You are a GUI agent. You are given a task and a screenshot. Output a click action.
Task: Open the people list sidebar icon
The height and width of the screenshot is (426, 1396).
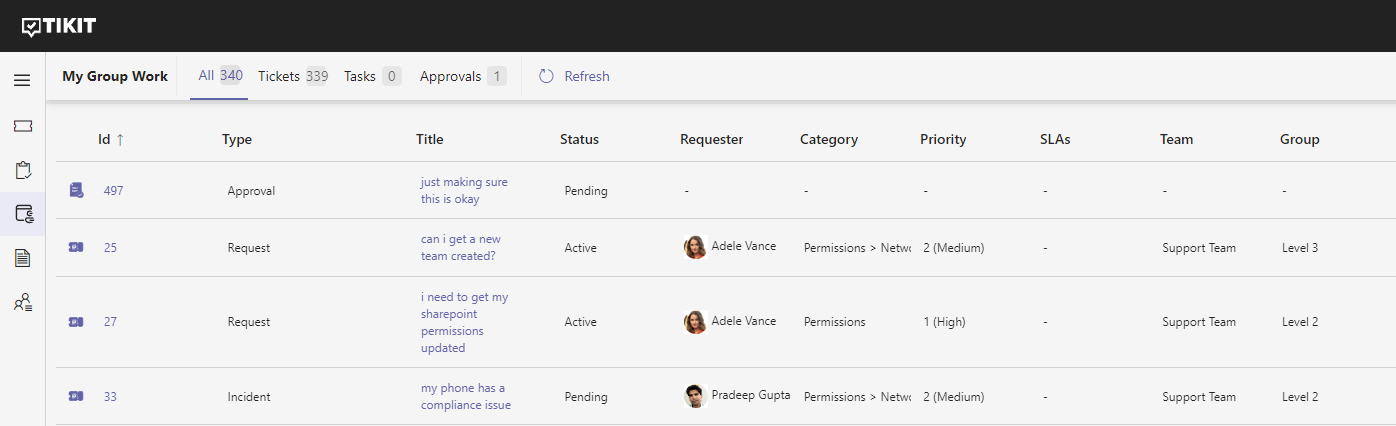click(x=22, y=302)
